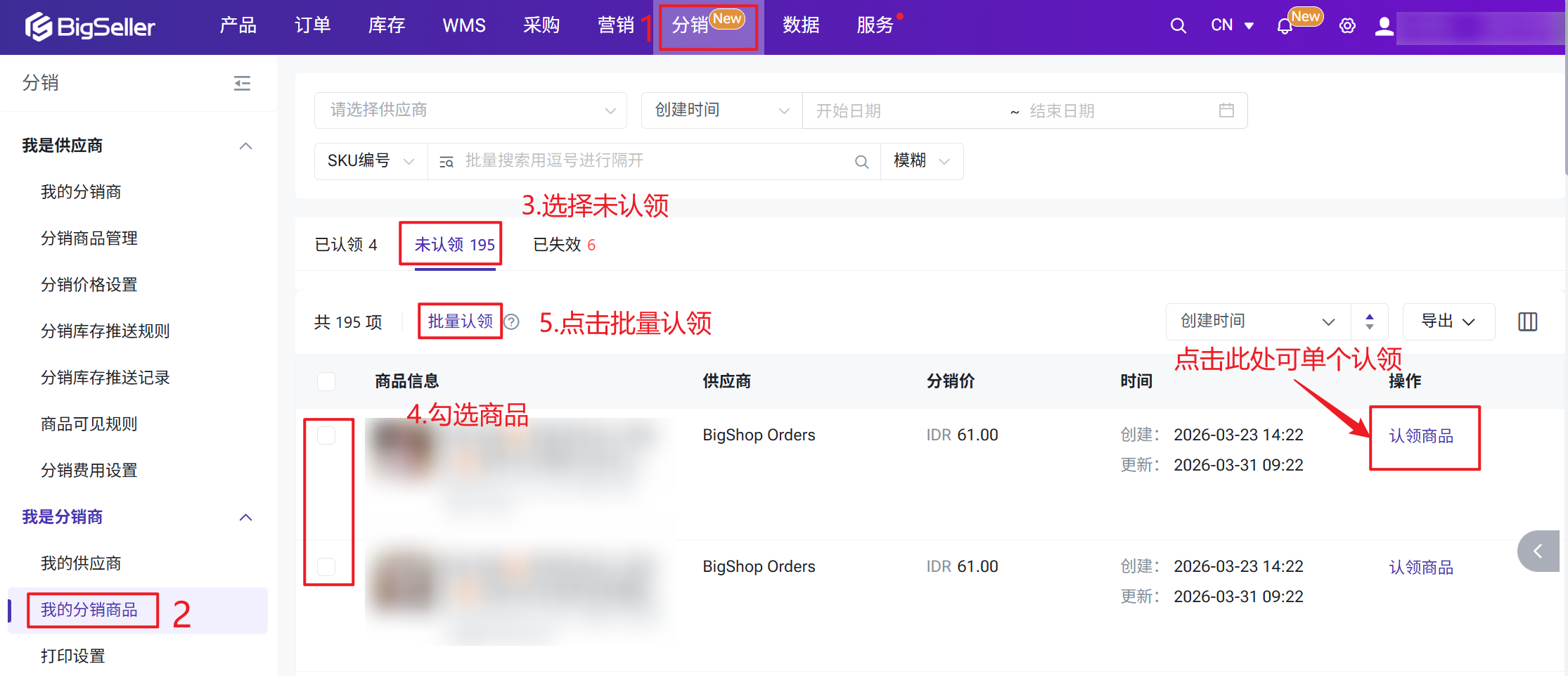Click the calendar icon in date range field
This screenshot has width=1568, height=676.
click(x=1226, y=110)
